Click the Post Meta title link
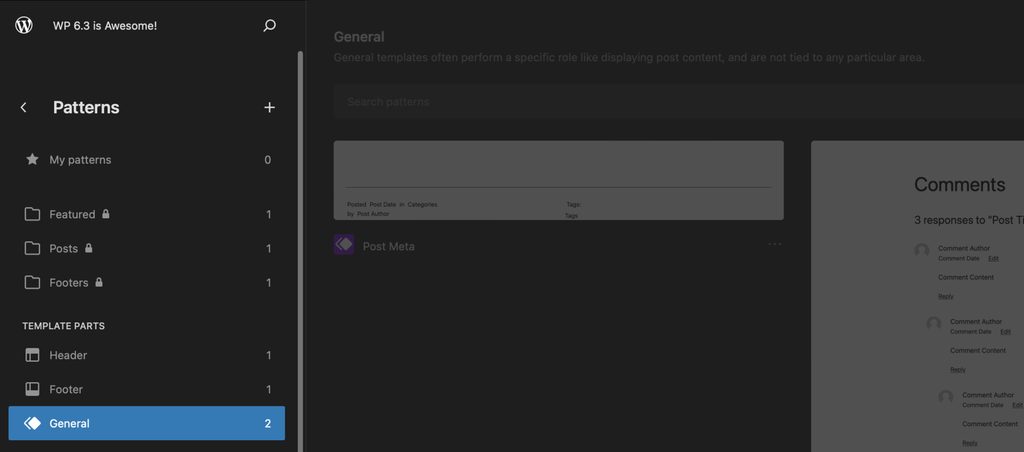 pos(388,246)
